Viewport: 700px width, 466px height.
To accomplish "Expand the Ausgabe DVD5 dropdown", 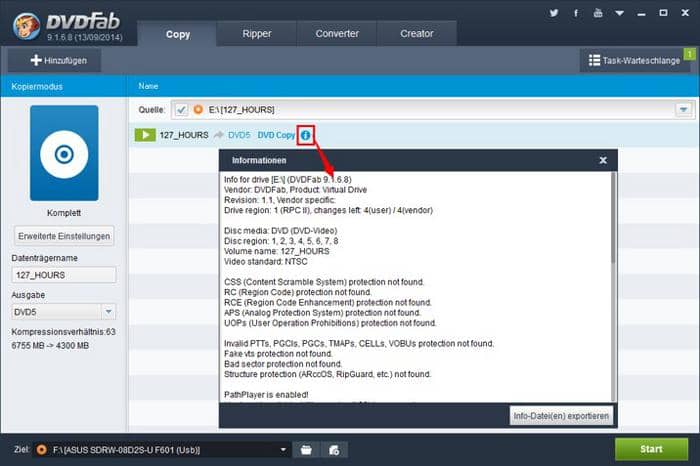I will [x=108, y=312].
